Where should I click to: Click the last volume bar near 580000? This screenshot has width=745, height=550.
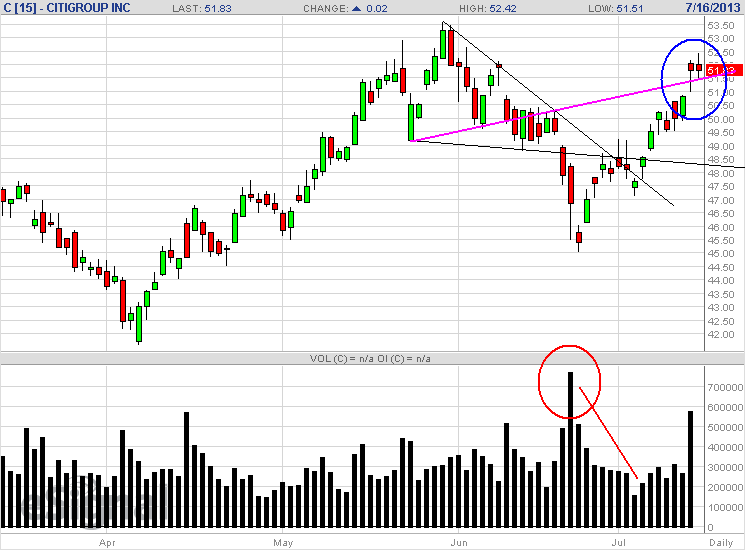pyautogui.click(x=690, y=469)
